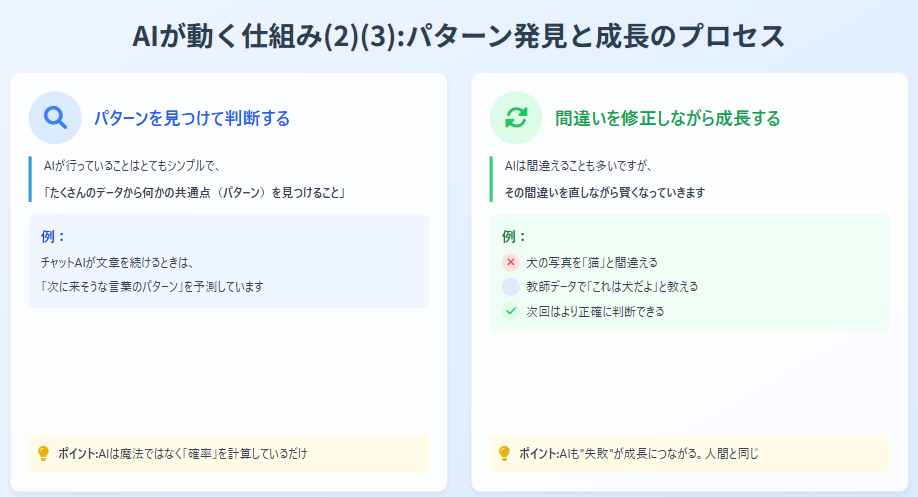Click the lightbulb icon in left ポイント box

click(43, 453)
